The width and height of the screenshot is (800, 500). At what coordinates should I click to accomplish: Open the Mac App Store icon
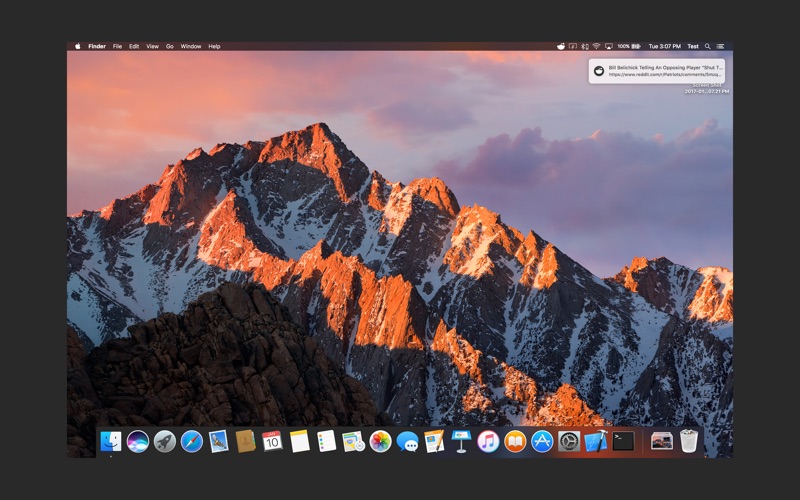click(542, 441)
